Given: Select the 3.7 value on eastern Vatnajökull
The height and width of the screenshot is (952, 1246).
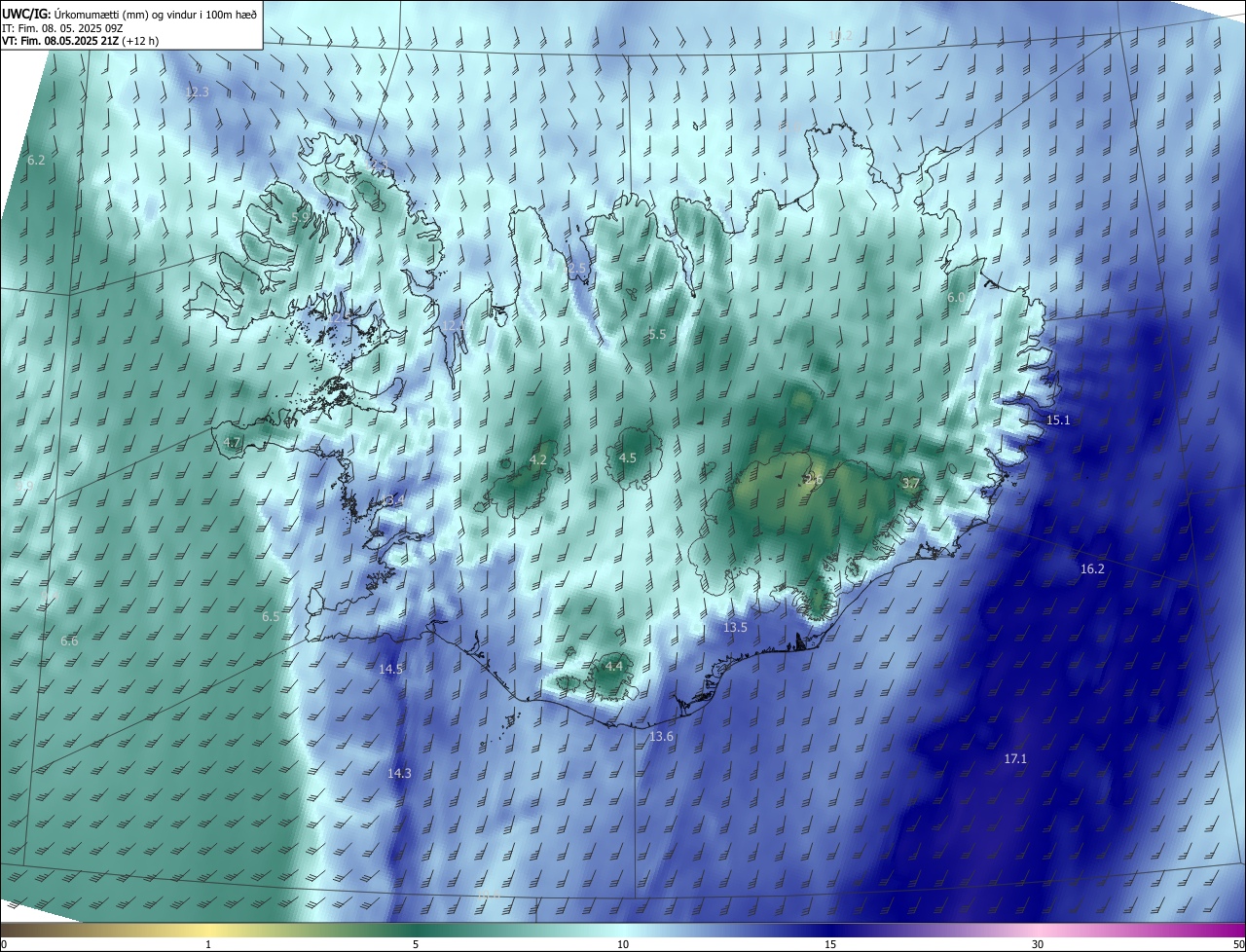Looking at the screenshot, I should click(910, 483).
